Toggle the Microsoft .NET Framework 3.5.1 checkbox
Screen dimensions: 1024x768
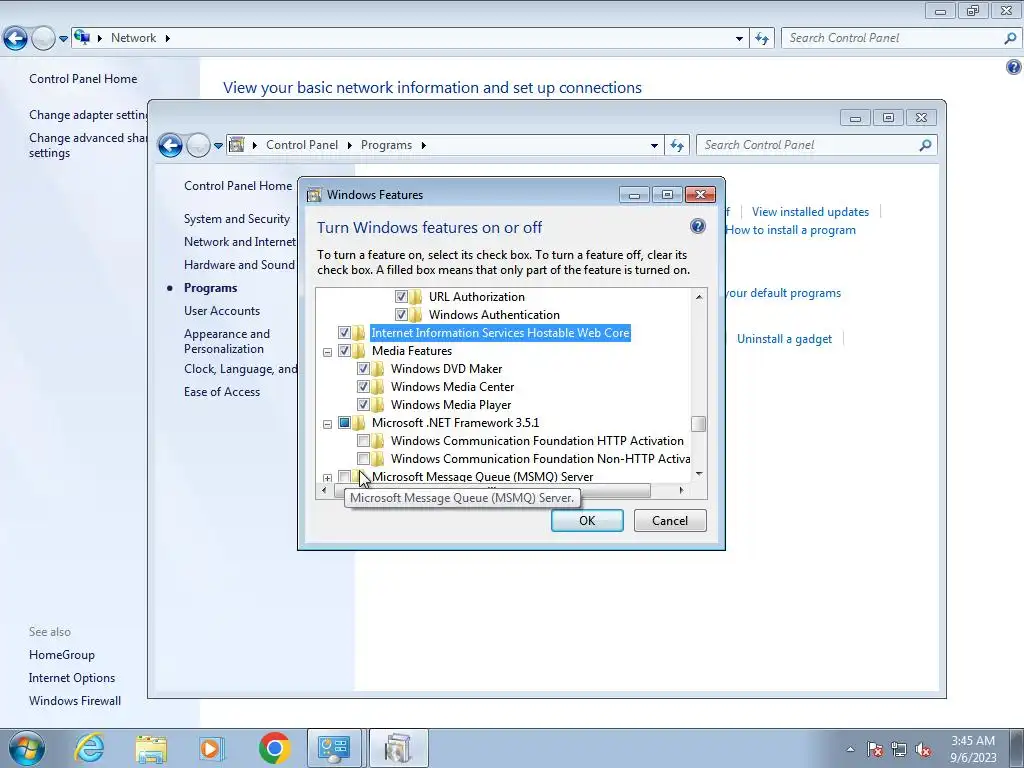tap(344, 423)
